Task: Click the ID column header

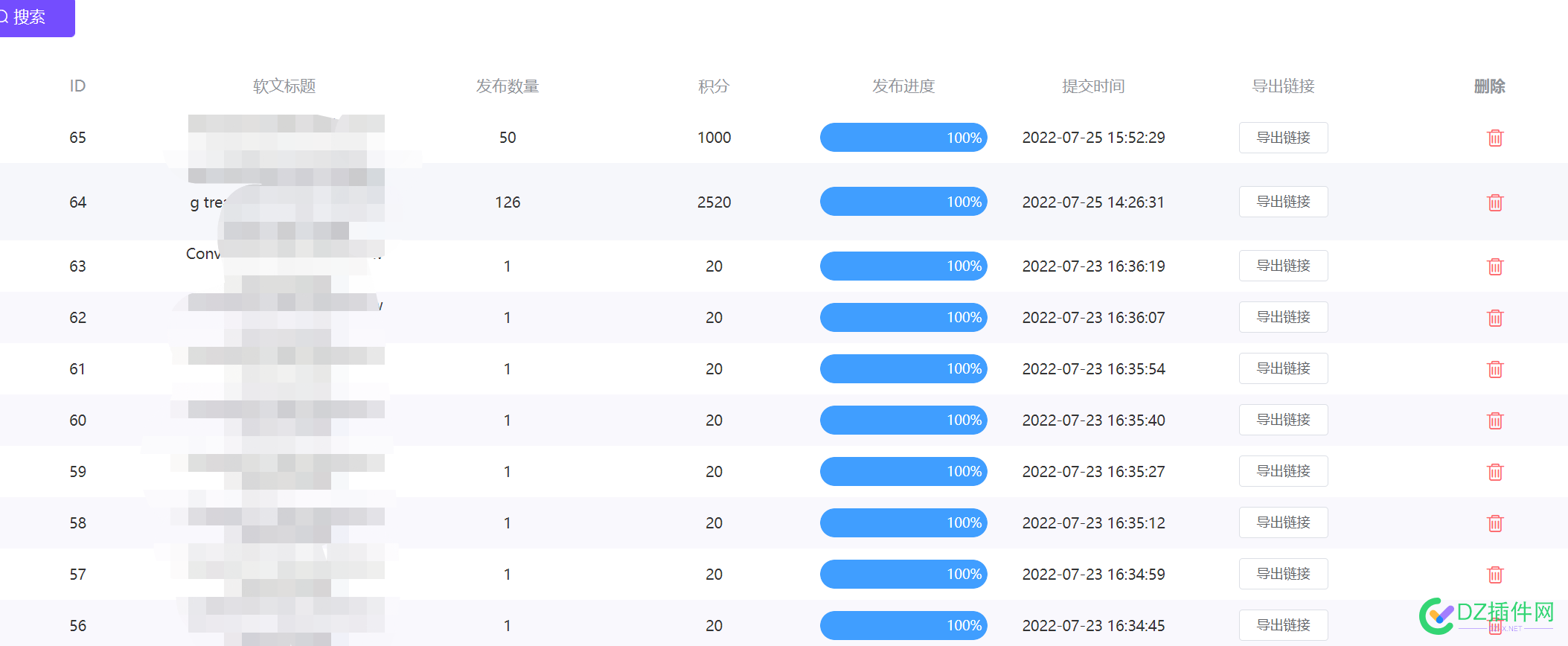Action: [77, 86]
